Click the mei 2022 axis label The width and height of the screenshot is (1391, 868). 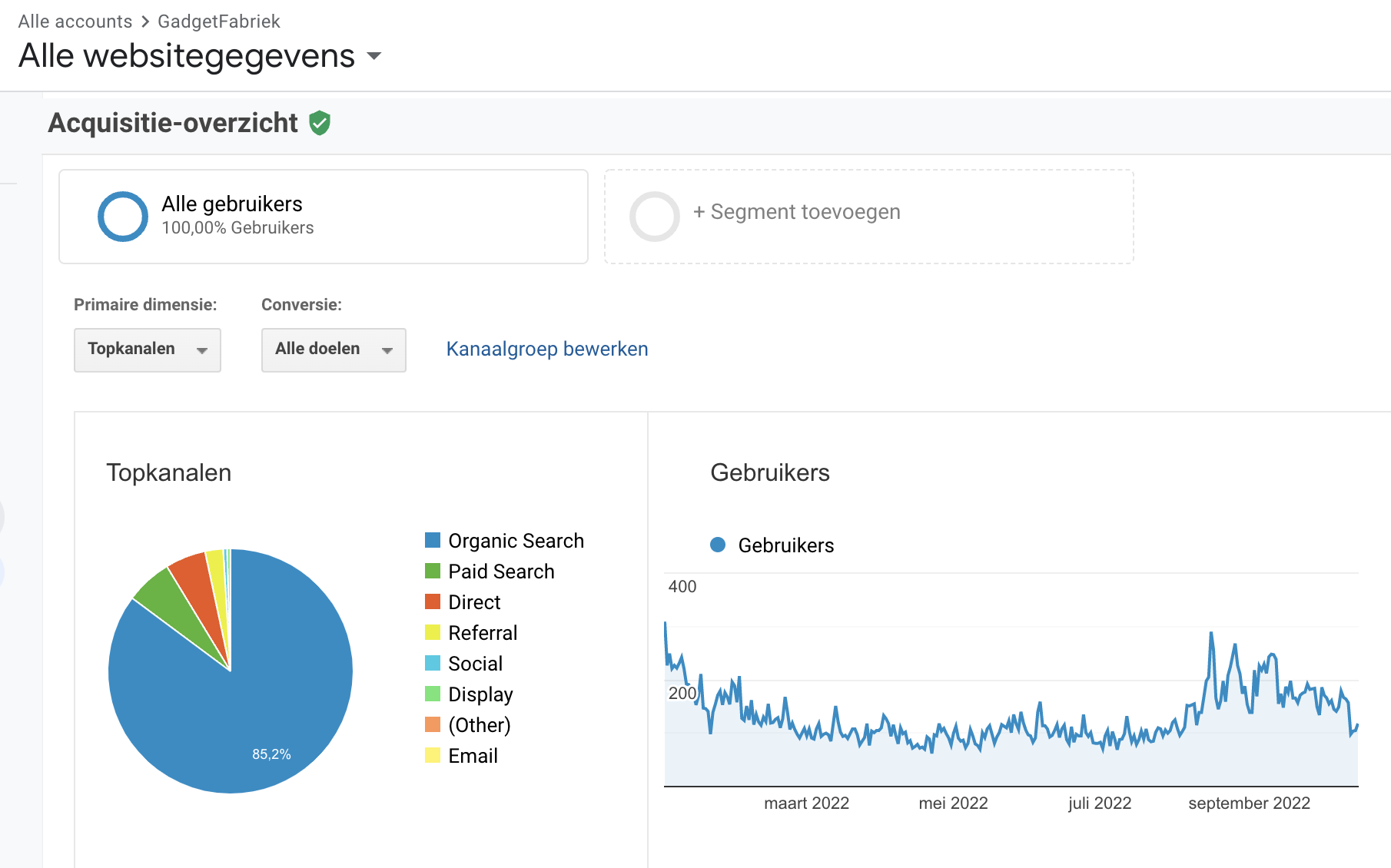click(x=953, y=803)
